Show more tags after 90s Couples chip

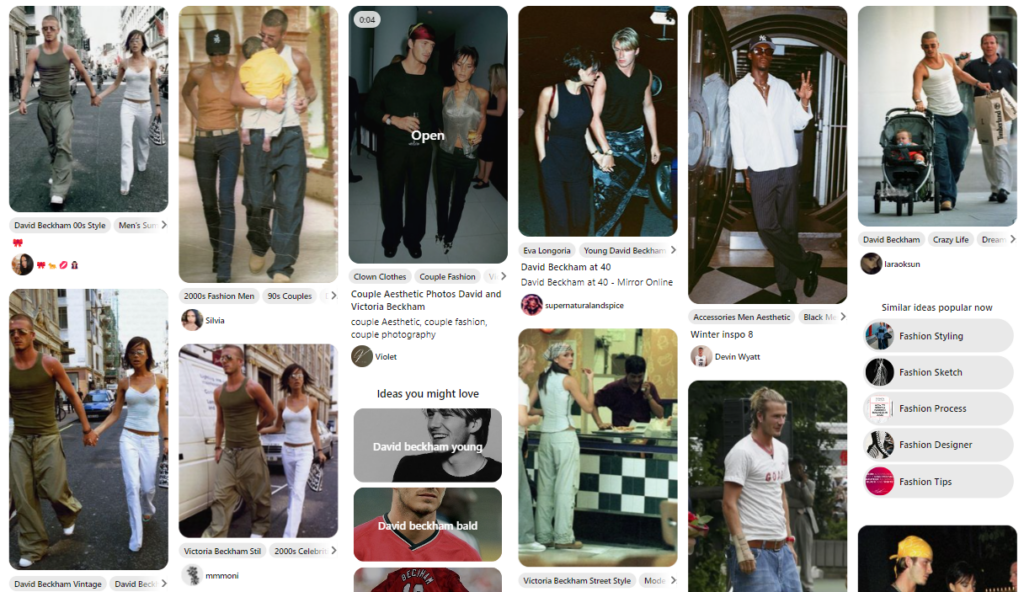click(334, 296)
